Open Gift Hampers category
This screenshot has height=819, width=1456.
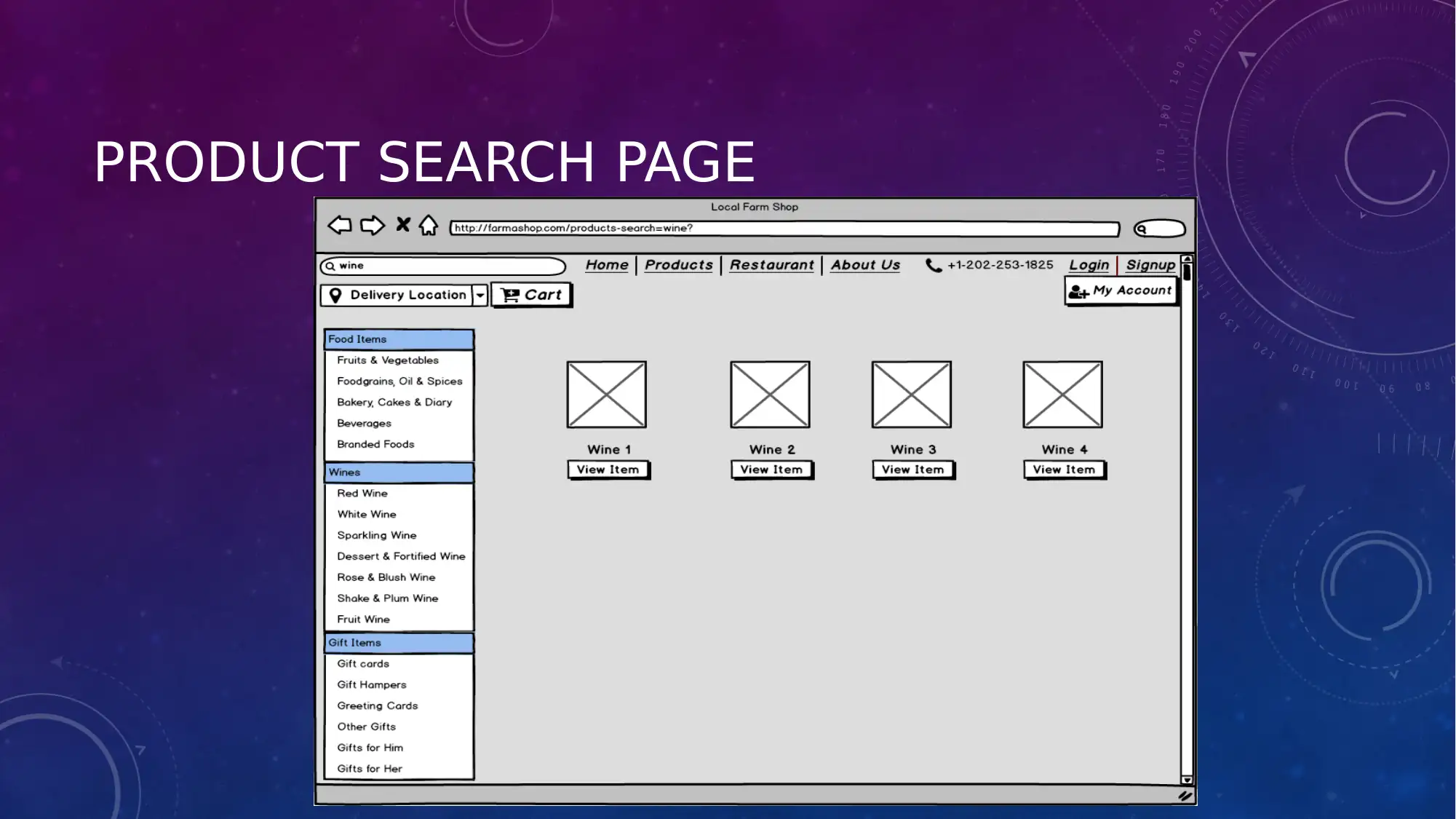click(x=372, y=685)
